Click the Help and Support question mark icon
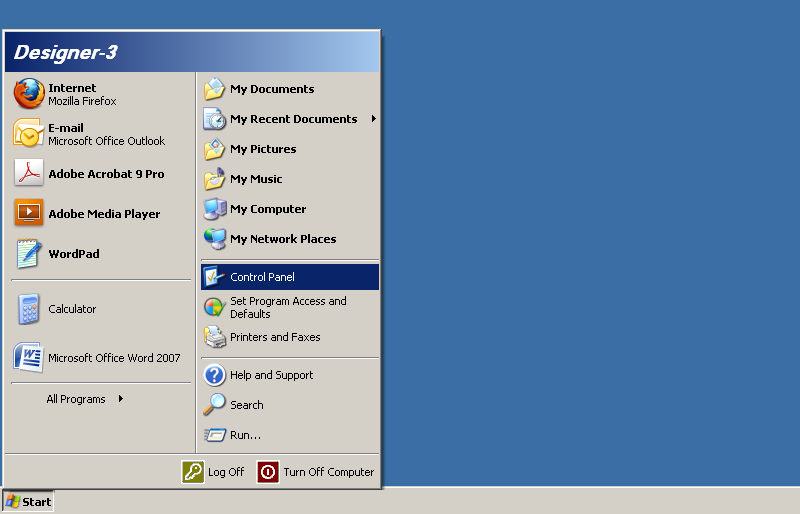This screenshot has width=800, height=514. point(214,375)
